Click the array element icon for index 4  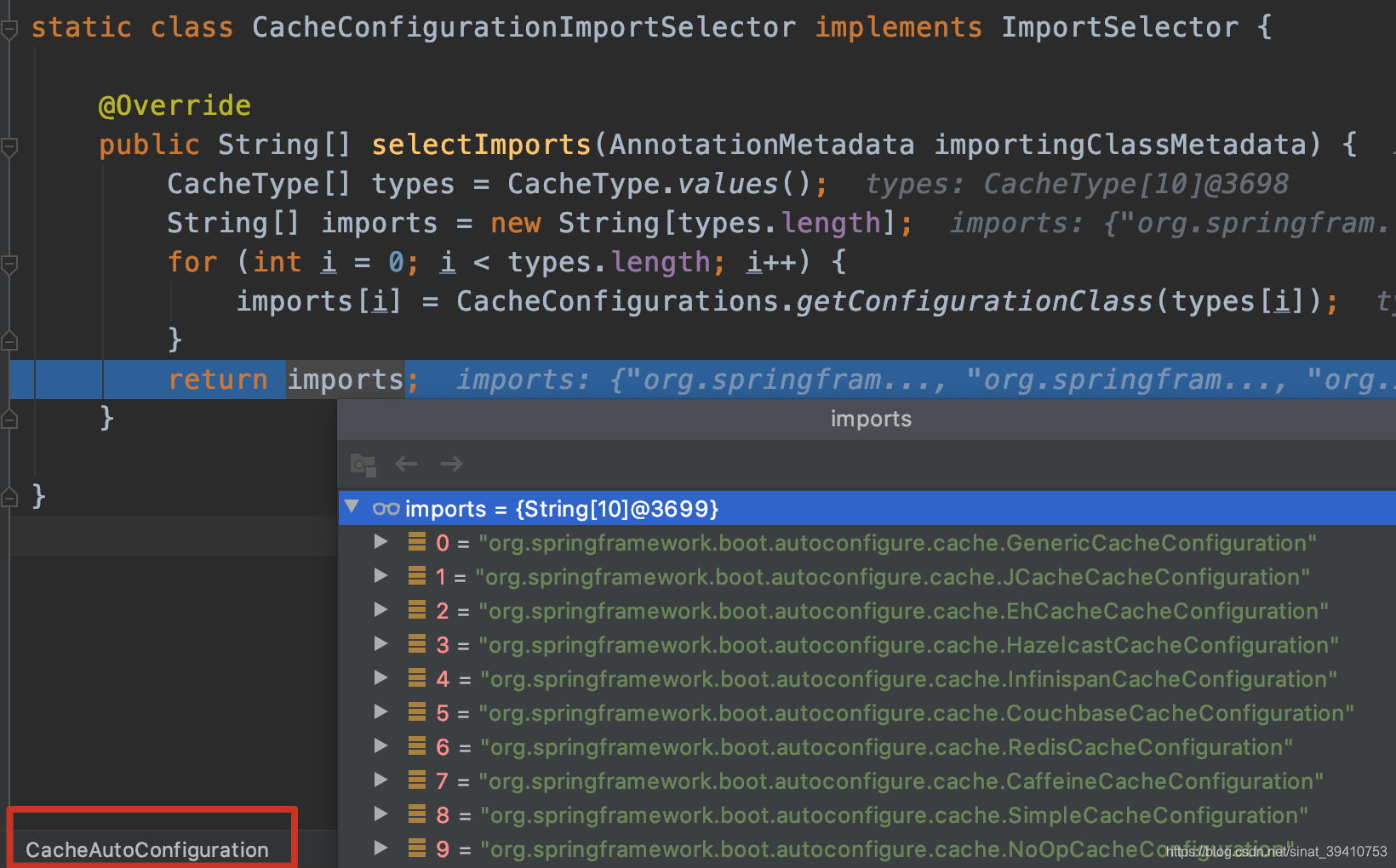pyautogui.click(x=417, y=677)
